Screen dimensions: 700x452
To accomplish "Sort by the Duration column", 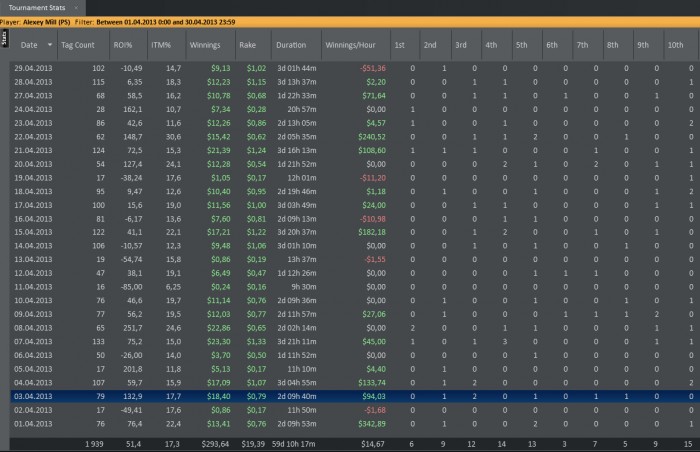I will click(291, 45).
